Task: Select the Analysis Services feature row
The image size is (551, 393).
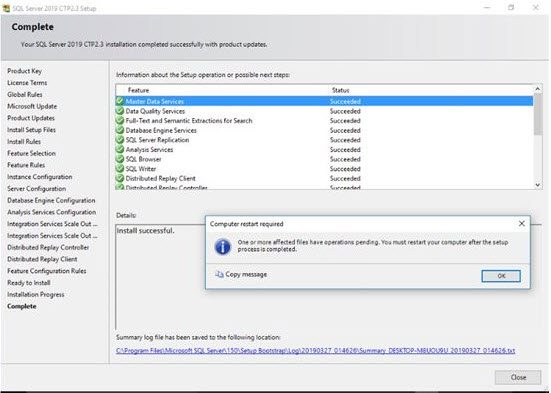Action: (324, 149)
